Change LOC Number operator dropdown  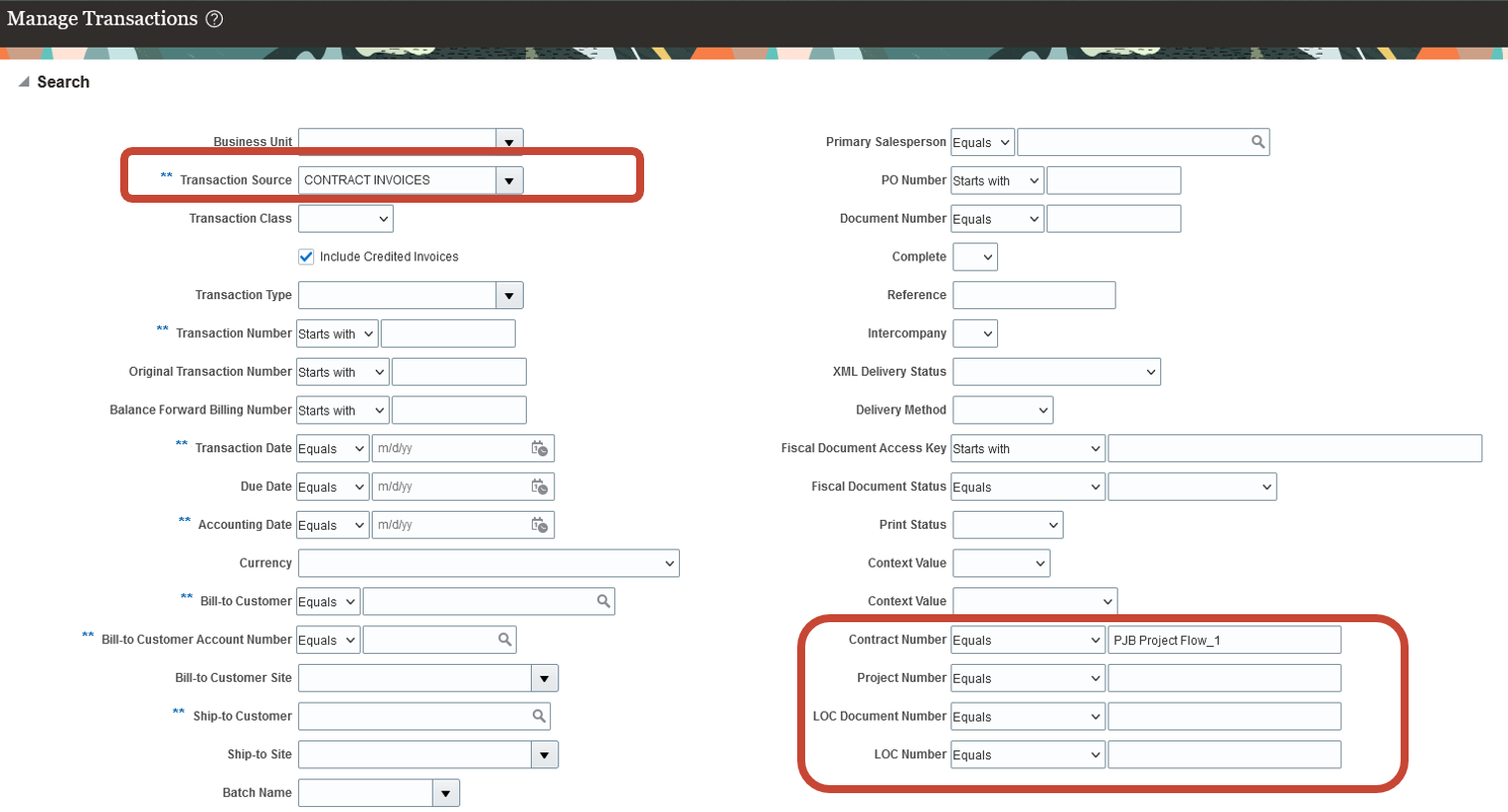pyautogui.click(x=1028, y=755)
